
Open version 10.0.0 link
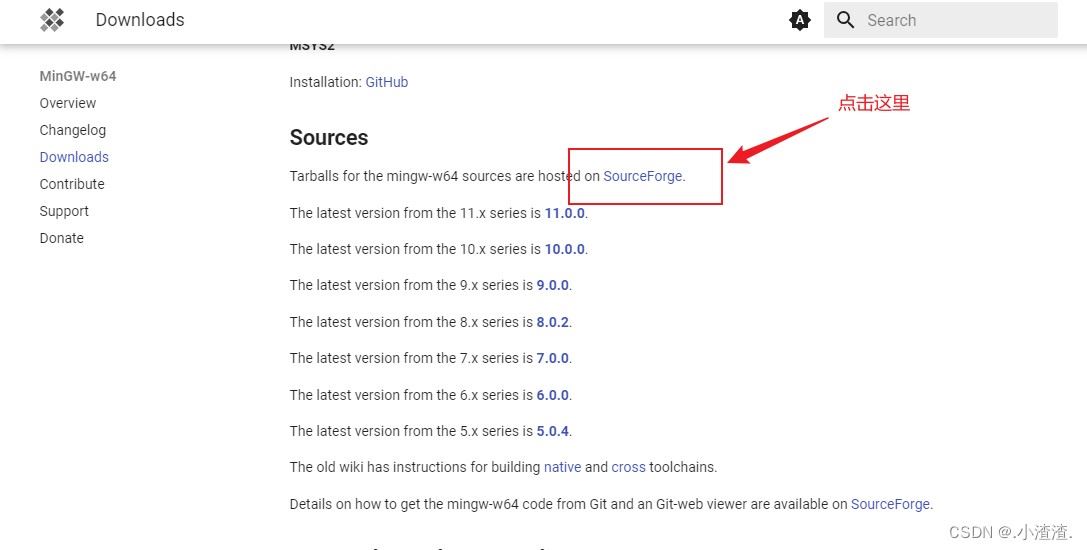[x=565, y=249]
